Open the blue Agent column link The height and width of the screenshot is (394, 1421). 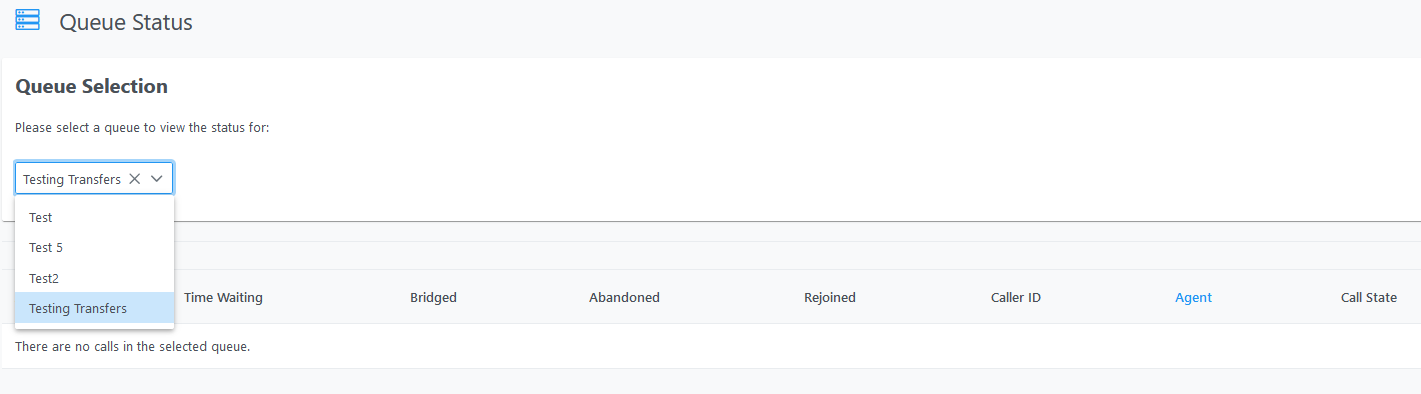click(1193, 297)
